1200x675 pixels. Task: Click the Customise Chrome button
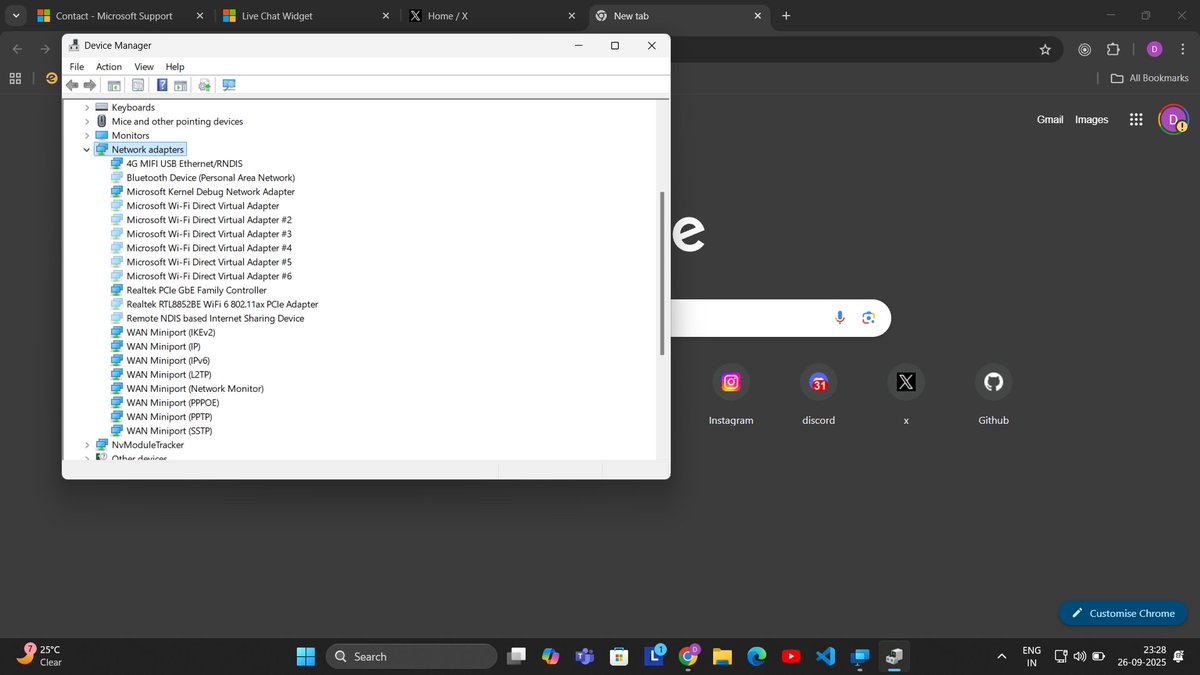(1123, 613)
